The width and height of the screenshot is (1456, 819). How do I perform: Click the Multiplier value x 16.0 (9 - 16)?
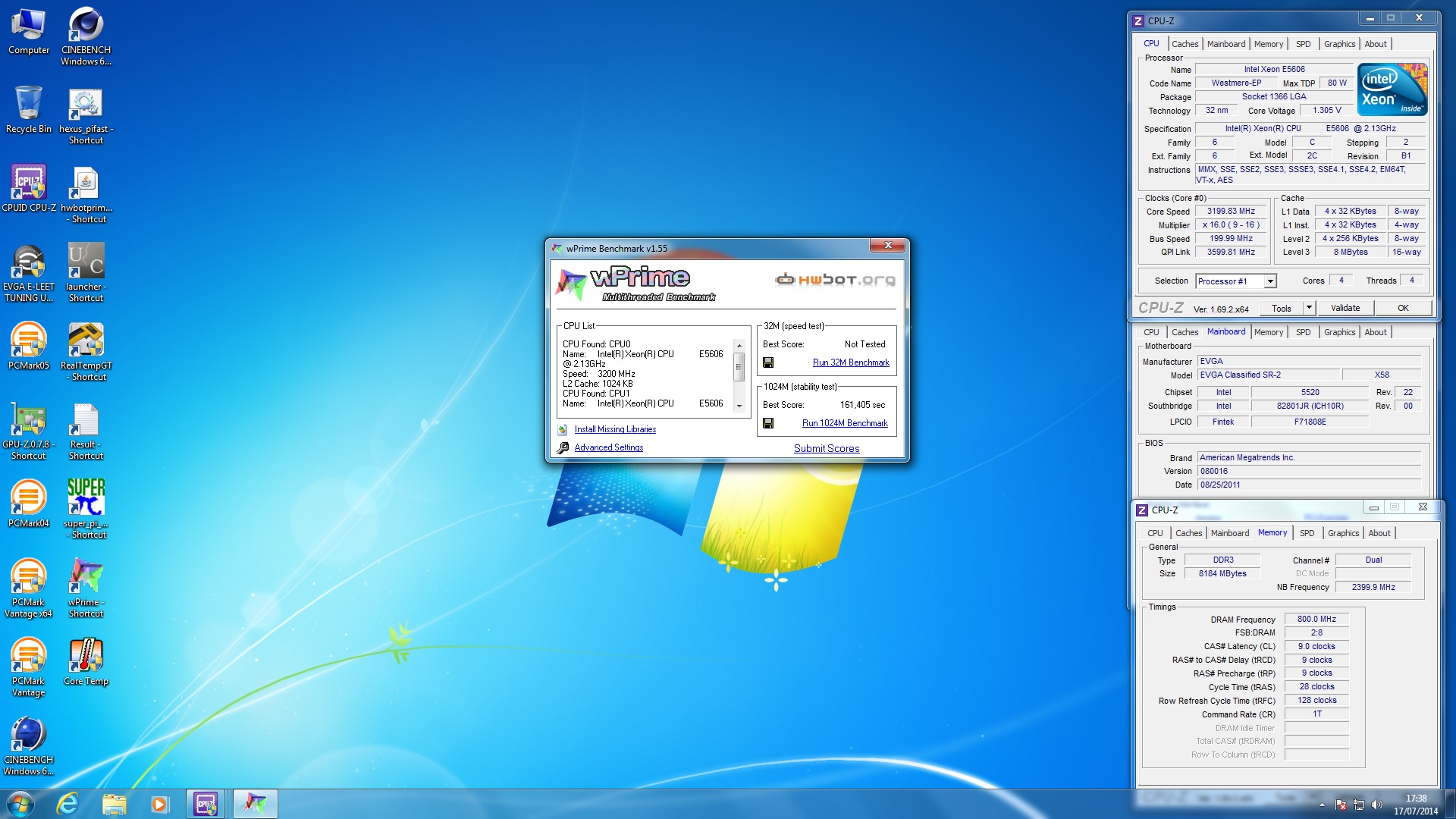(x=1231, y=225)
